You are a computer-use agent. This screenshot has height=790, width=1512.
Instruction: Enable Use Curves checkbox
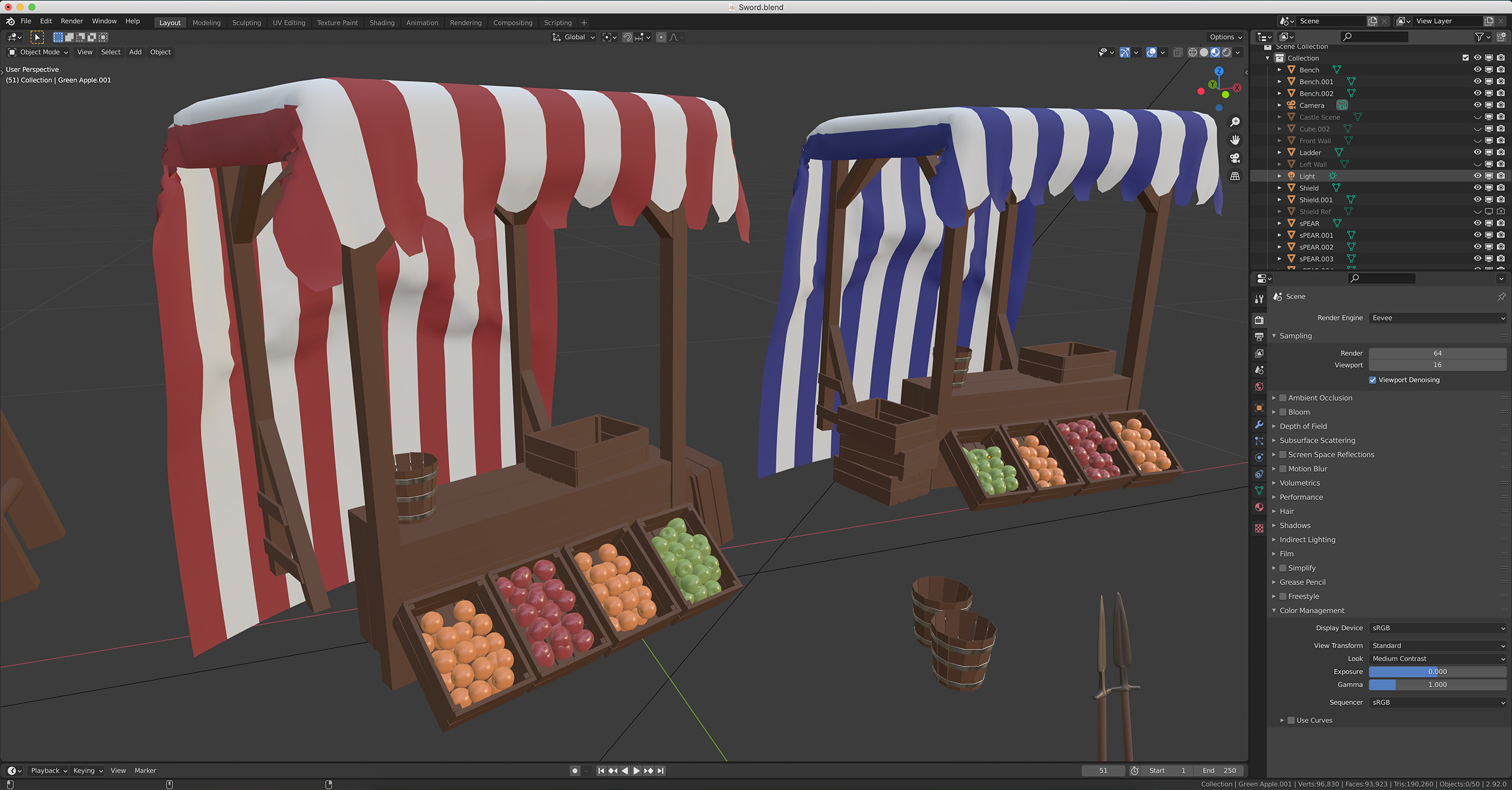point(1291,720)
